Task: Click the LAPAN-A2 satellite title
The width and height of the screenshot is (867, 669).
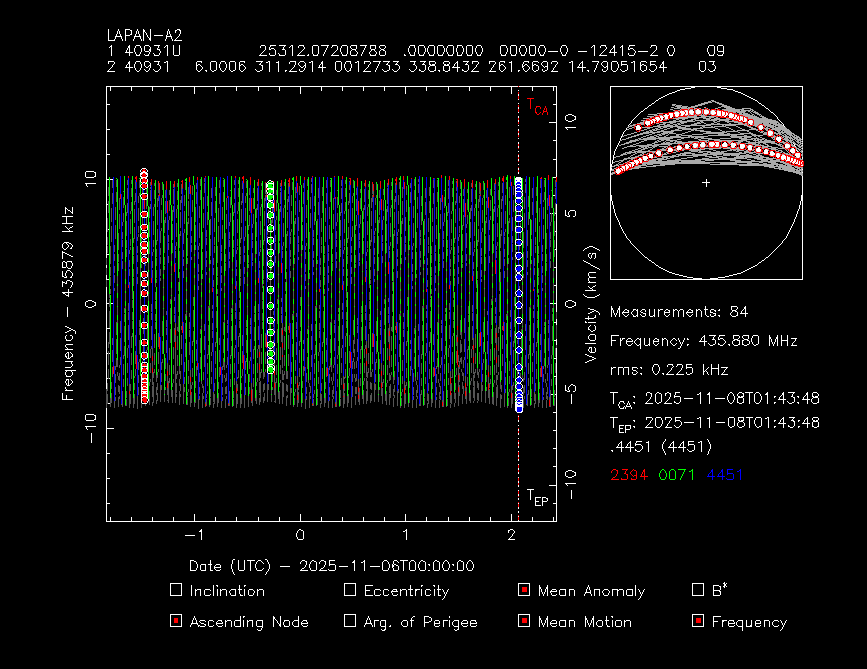Action: coord(144,35)
